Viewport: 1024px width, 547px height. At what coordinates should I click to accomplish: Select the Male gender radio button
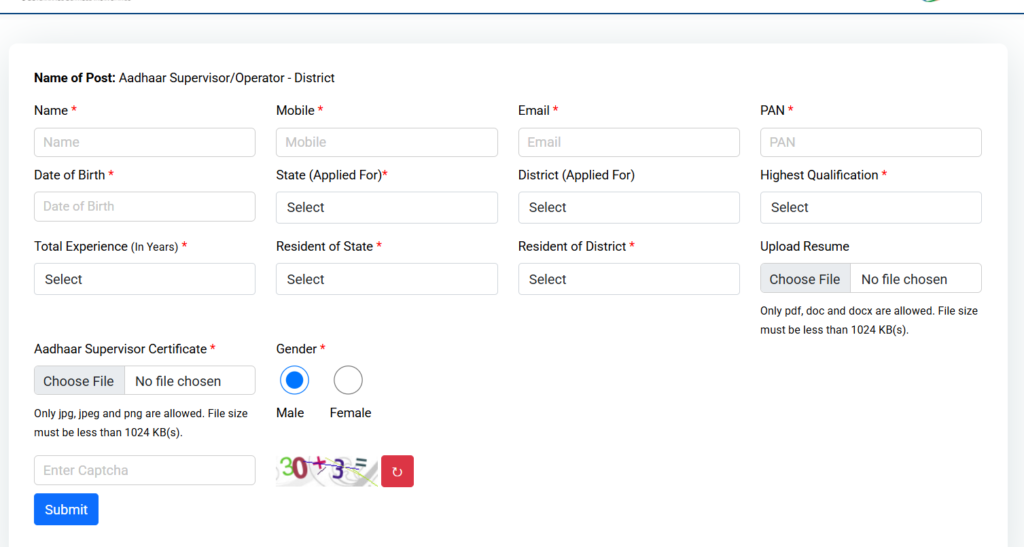[x=294, y=380]
